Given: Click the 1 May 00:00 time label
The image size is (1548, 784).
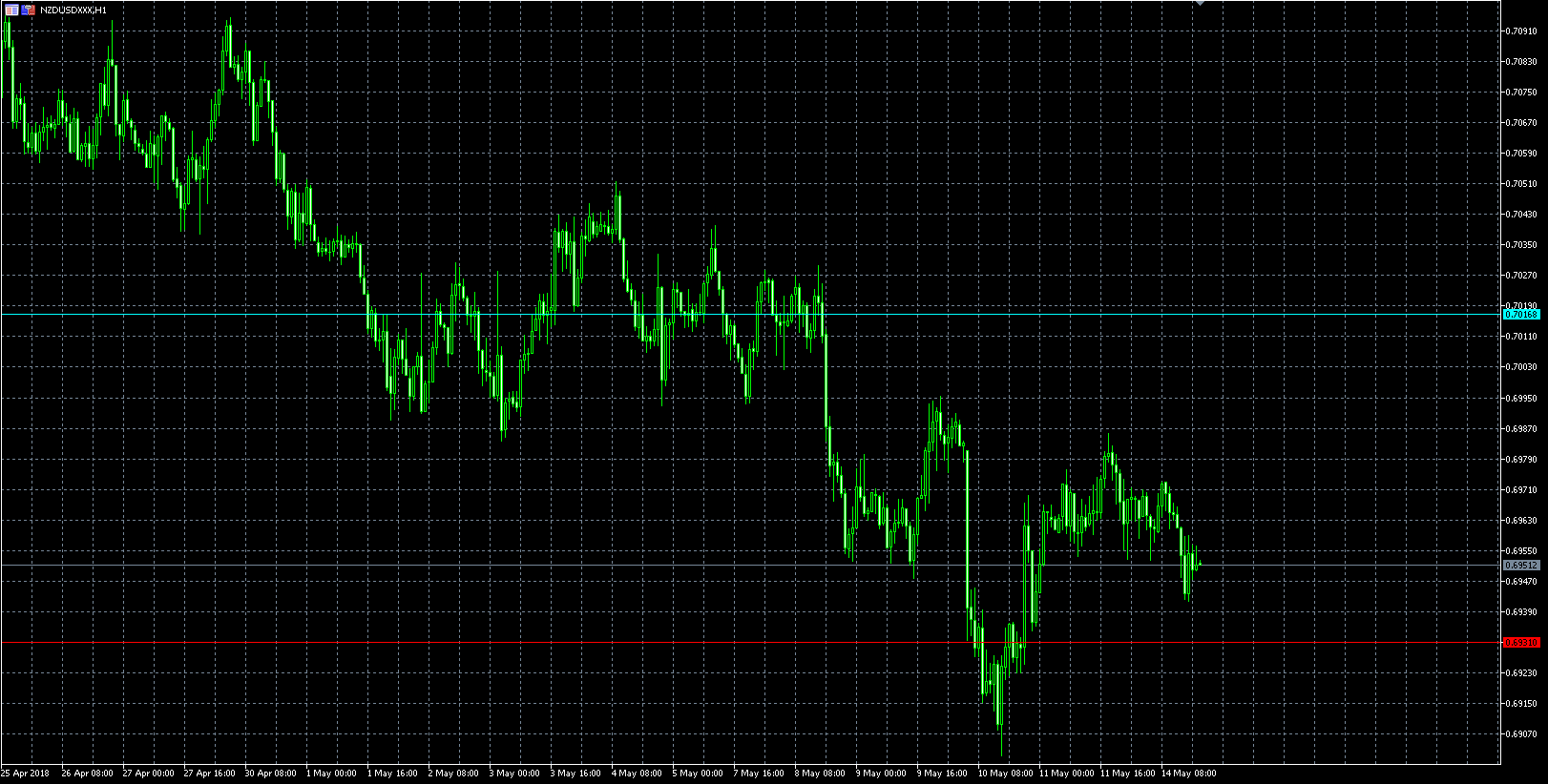Looking at the screenshot, I should coord(331,774).
